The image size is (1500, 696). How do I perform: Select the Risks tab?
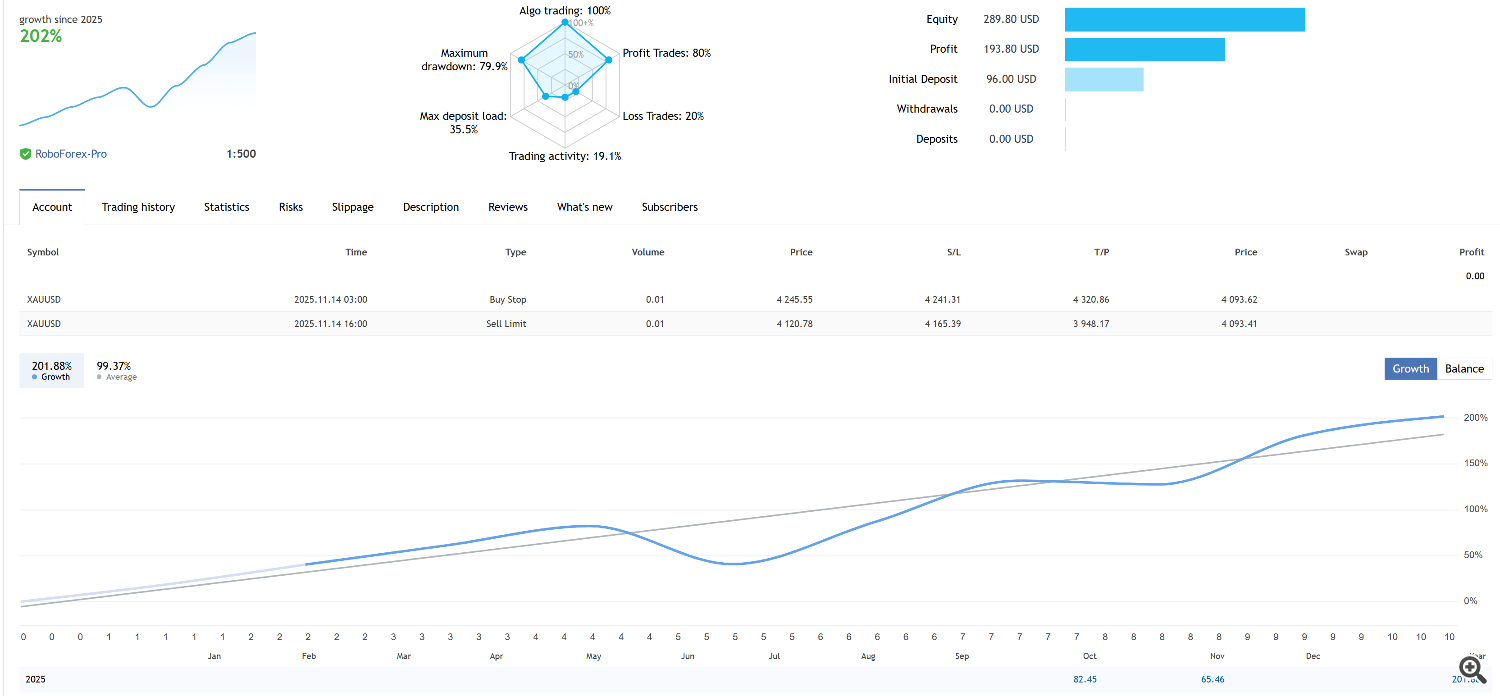click(291, 207)
